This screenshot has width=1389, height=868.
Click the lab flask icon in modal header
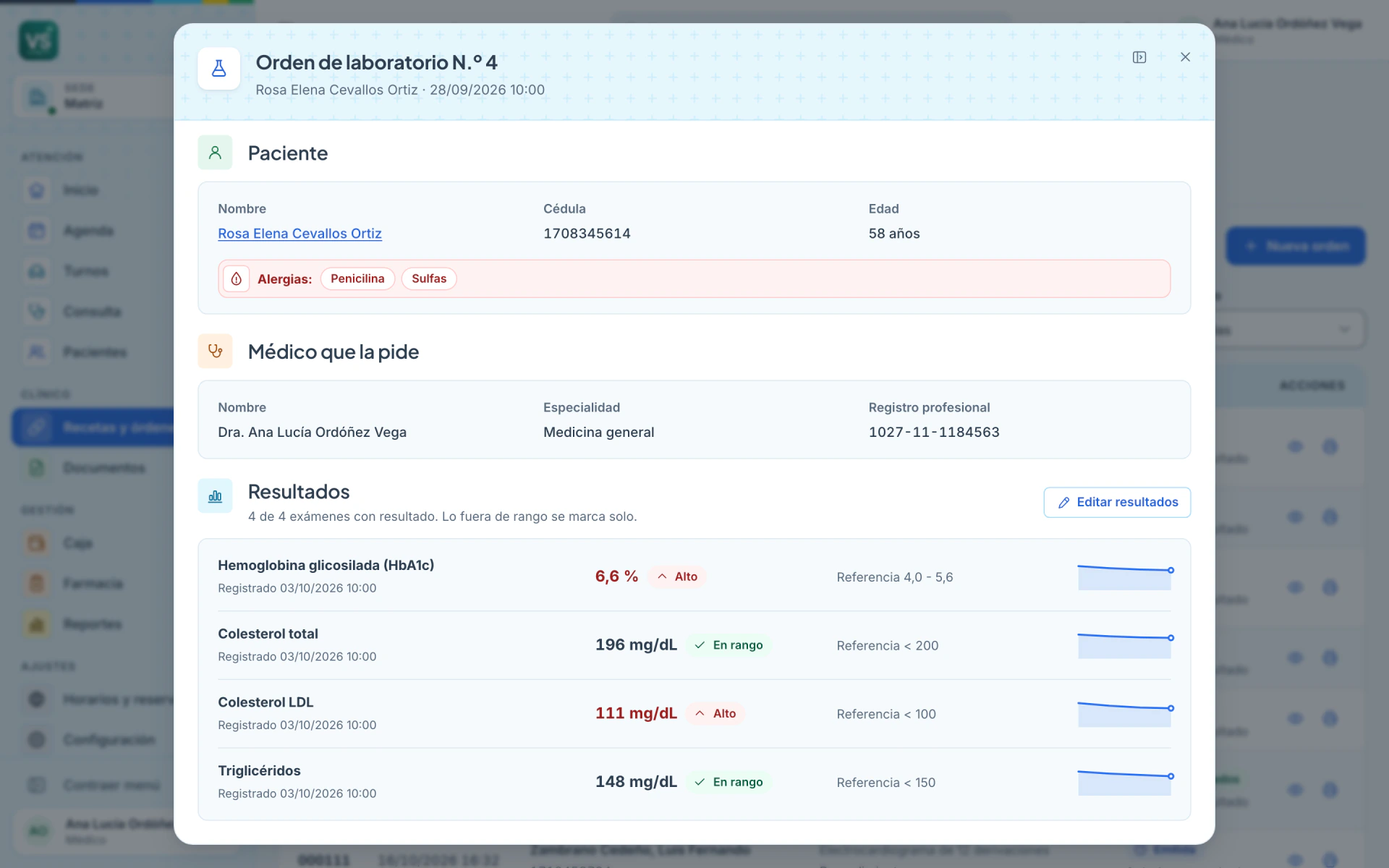[x=218, y=69]
